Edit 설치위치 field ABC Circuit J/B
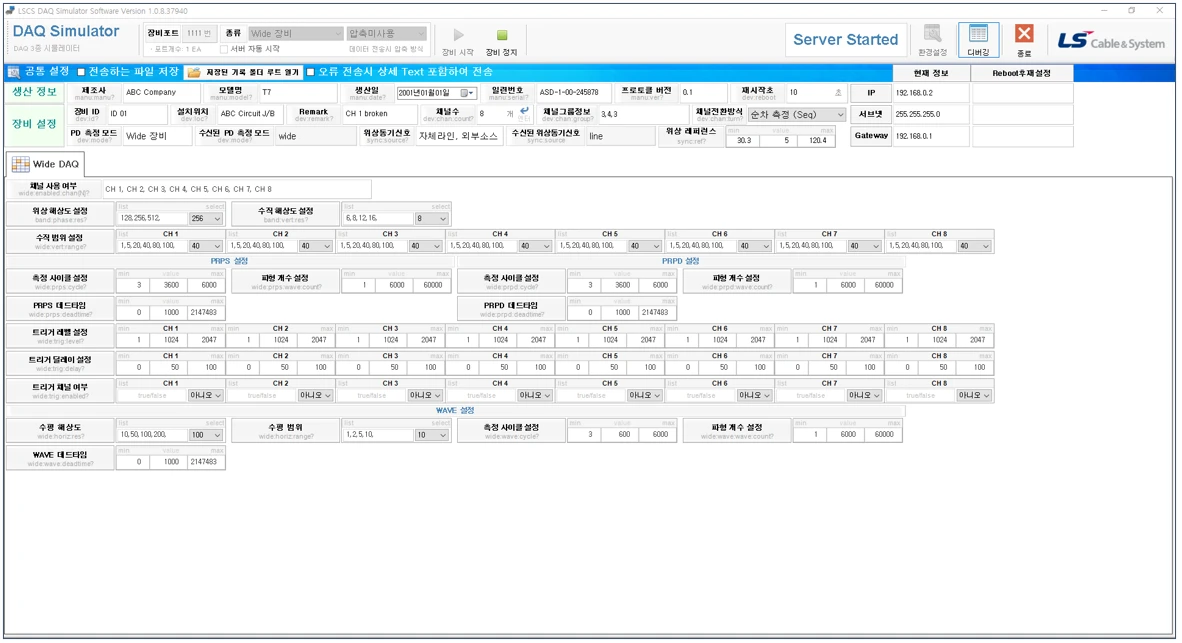Image resolution: width=1182 pixels, height=643 pixels. [x=248, y=114]
